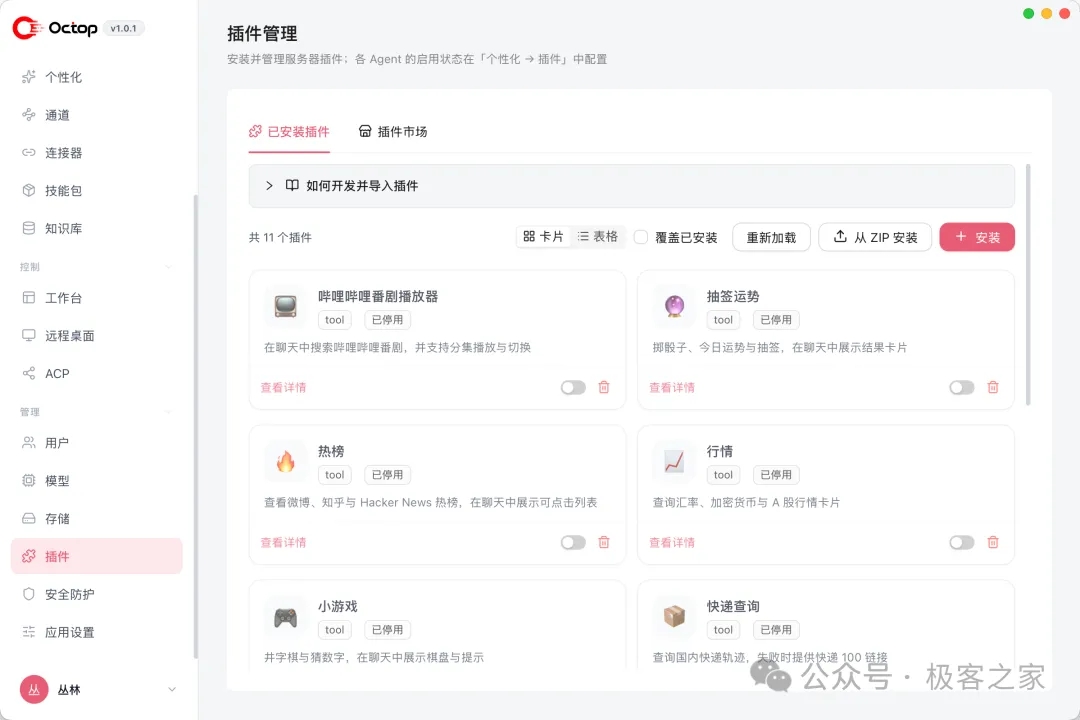The width and height of the screenshot is (1080, 720).
Task: Click the v1.0.1 version badge
Action: coord(123,28)
